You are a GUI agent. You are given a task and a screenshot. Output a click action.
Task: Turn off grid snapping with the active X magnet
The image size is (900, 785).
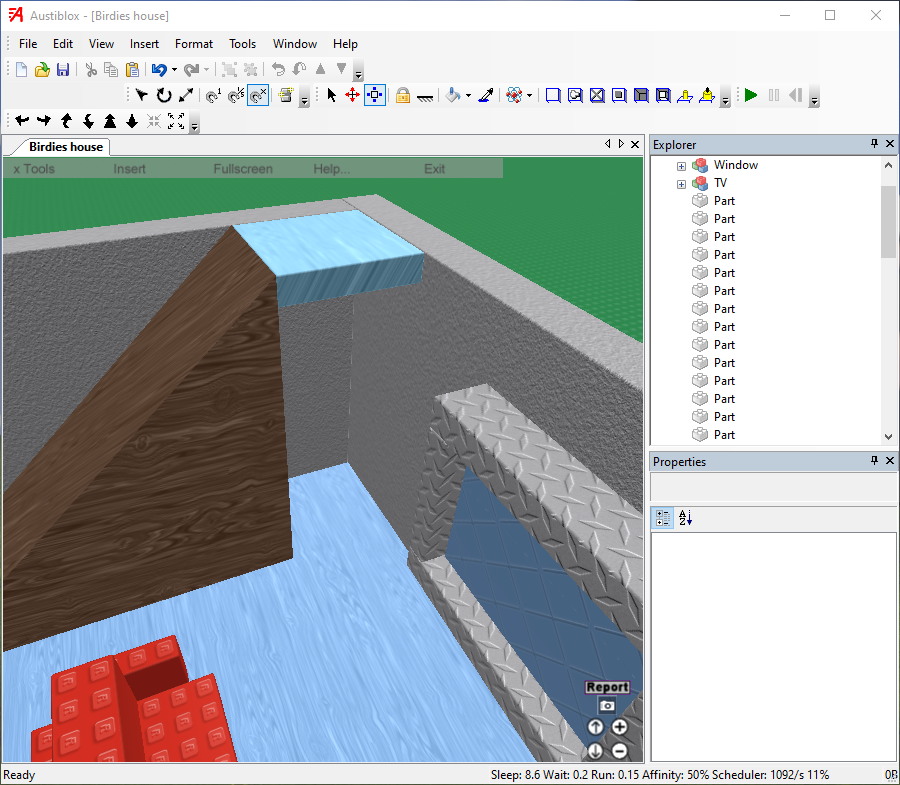(258, 95)
